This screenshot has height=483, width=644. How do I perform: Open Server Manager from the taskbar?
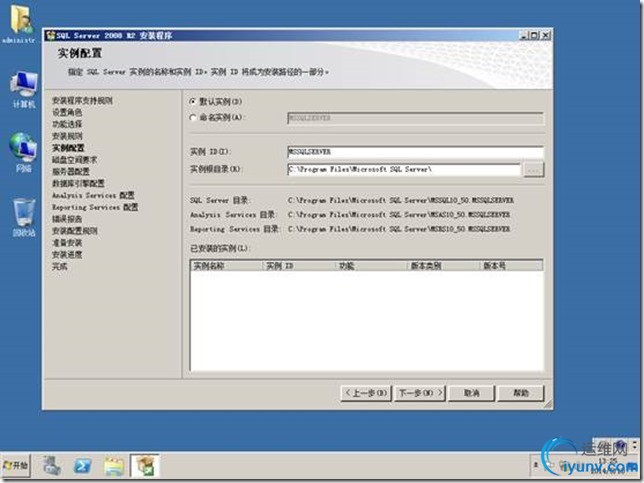51,466
